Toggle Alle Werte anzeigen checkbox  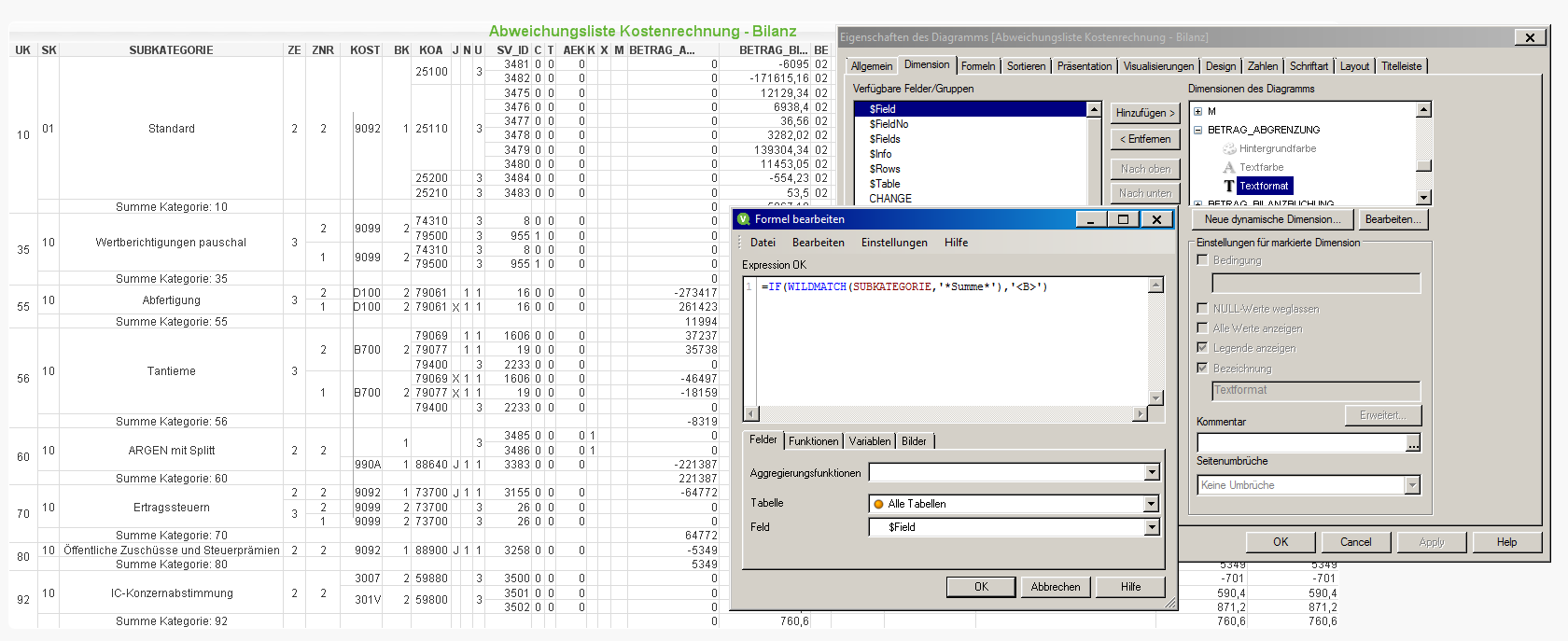click(1202, 327)
